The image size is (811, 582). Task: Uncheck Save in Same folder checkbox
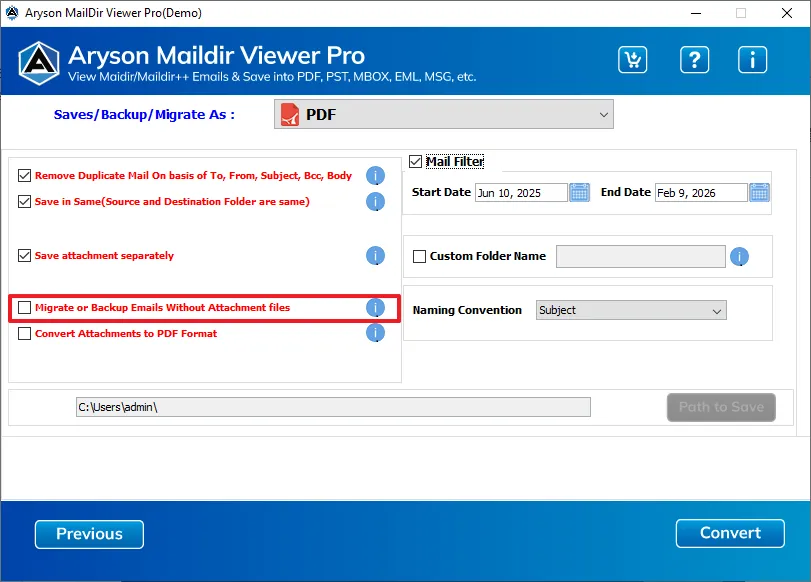[24, 201]
